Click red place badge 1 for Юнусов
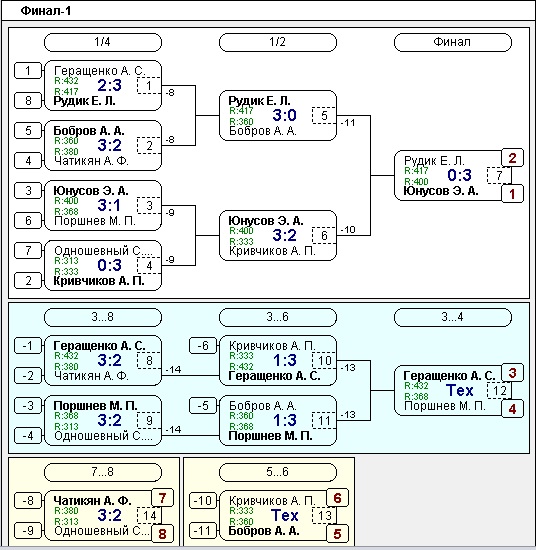 pos(512,194)
